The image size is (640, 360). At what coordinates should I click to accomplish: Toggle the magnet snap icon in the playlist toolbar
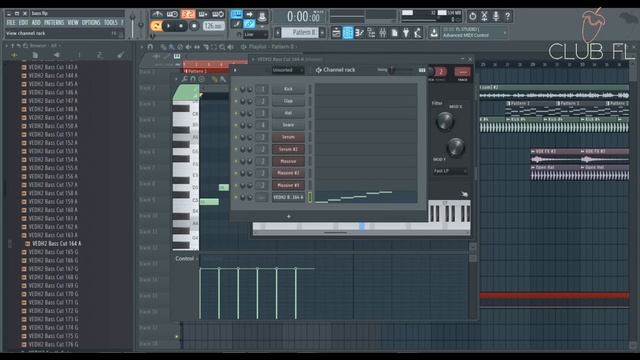(150, 47)
